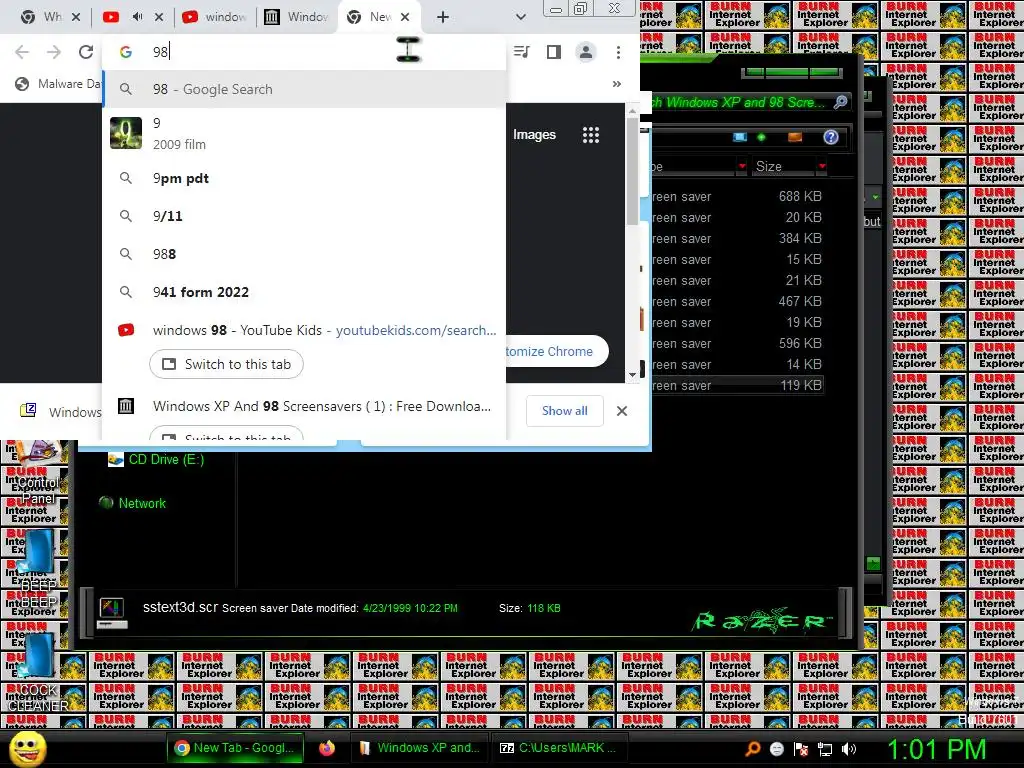Click the green dot icon in Explorer toolbar

pyautogui.click(x=761, y=136)
